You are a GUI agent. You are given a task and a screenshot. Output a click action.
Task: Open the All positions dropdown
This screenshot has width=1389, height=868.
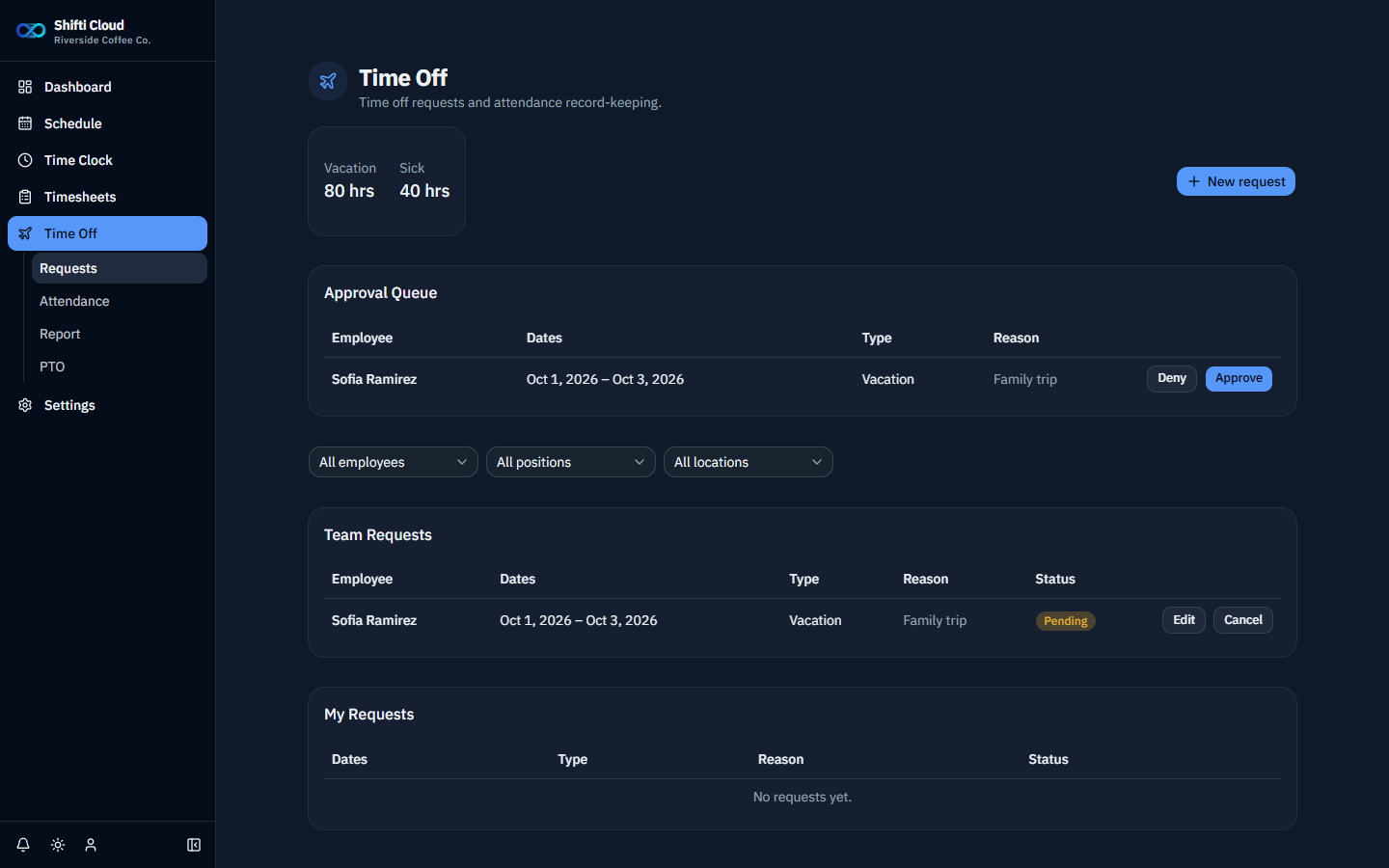click(571, 462)
